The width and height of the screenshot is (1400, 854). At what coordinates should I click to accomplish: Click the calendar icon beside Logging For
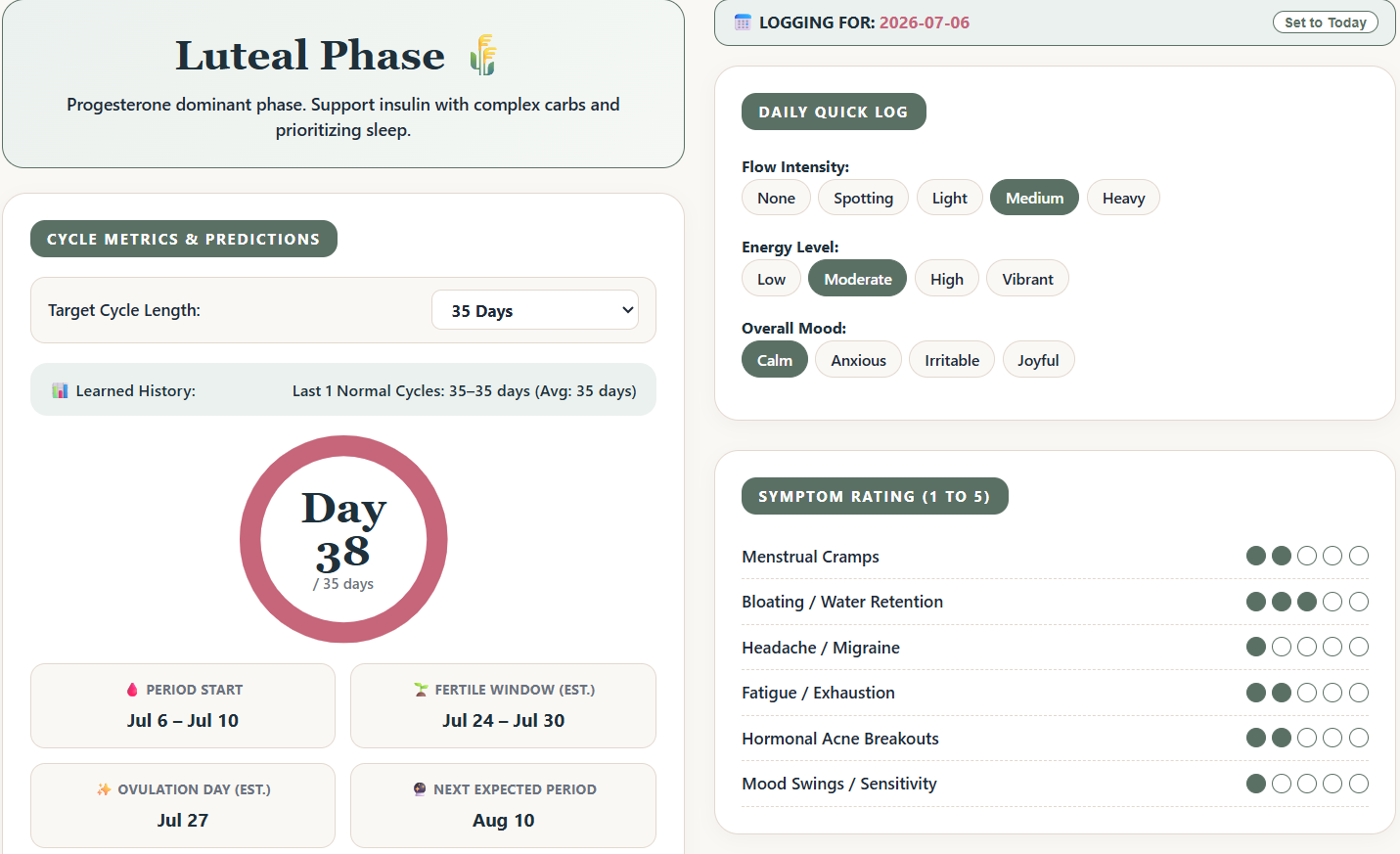click(743, 22)
